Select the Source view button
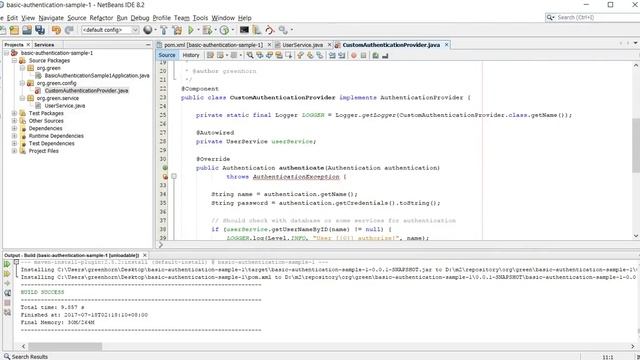Image resolution: width=640 pixels, height=360 pixels. coord(167,55)
